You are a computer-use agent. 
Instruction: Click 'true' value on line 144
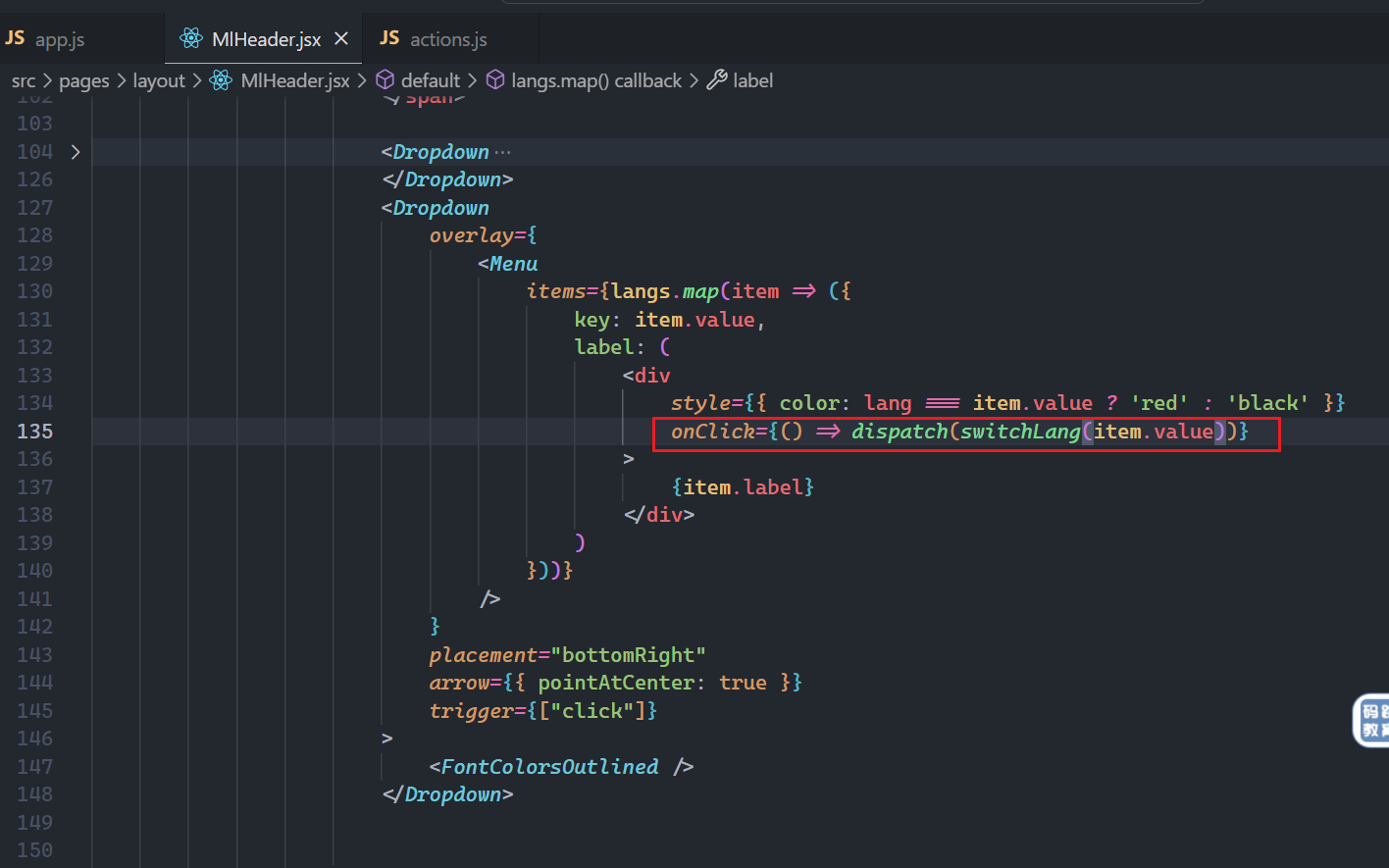tap(743, 683)
